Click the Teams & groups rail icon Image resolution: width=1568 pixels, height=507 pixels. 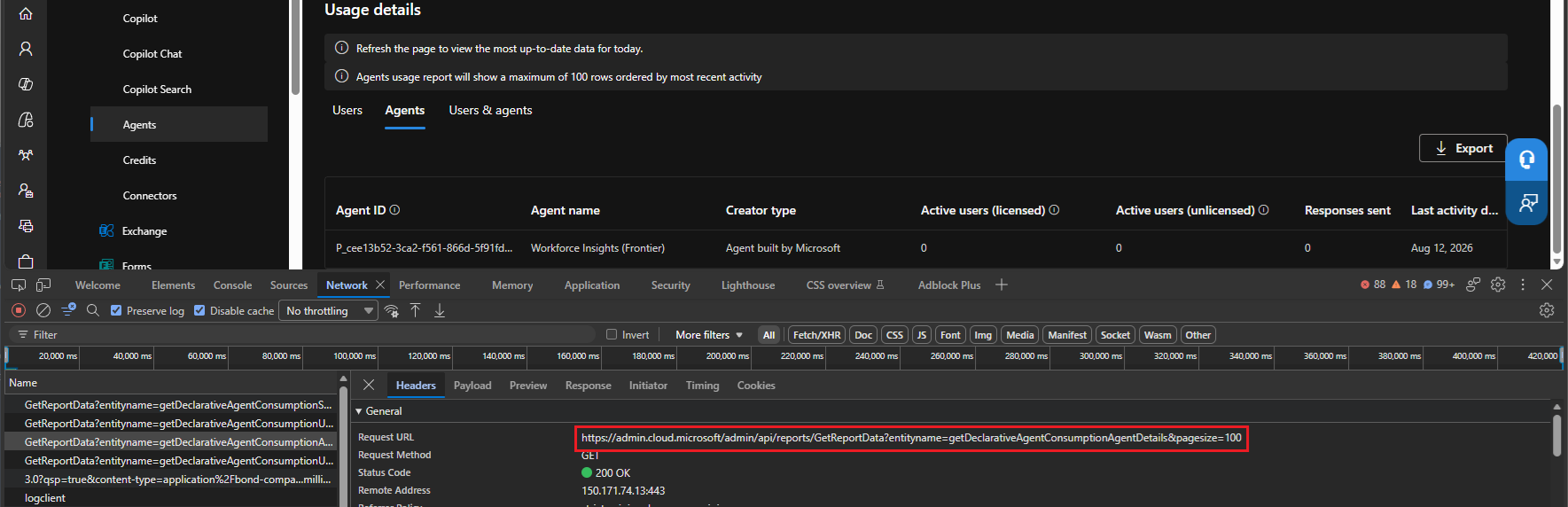[x=26, y=155]
